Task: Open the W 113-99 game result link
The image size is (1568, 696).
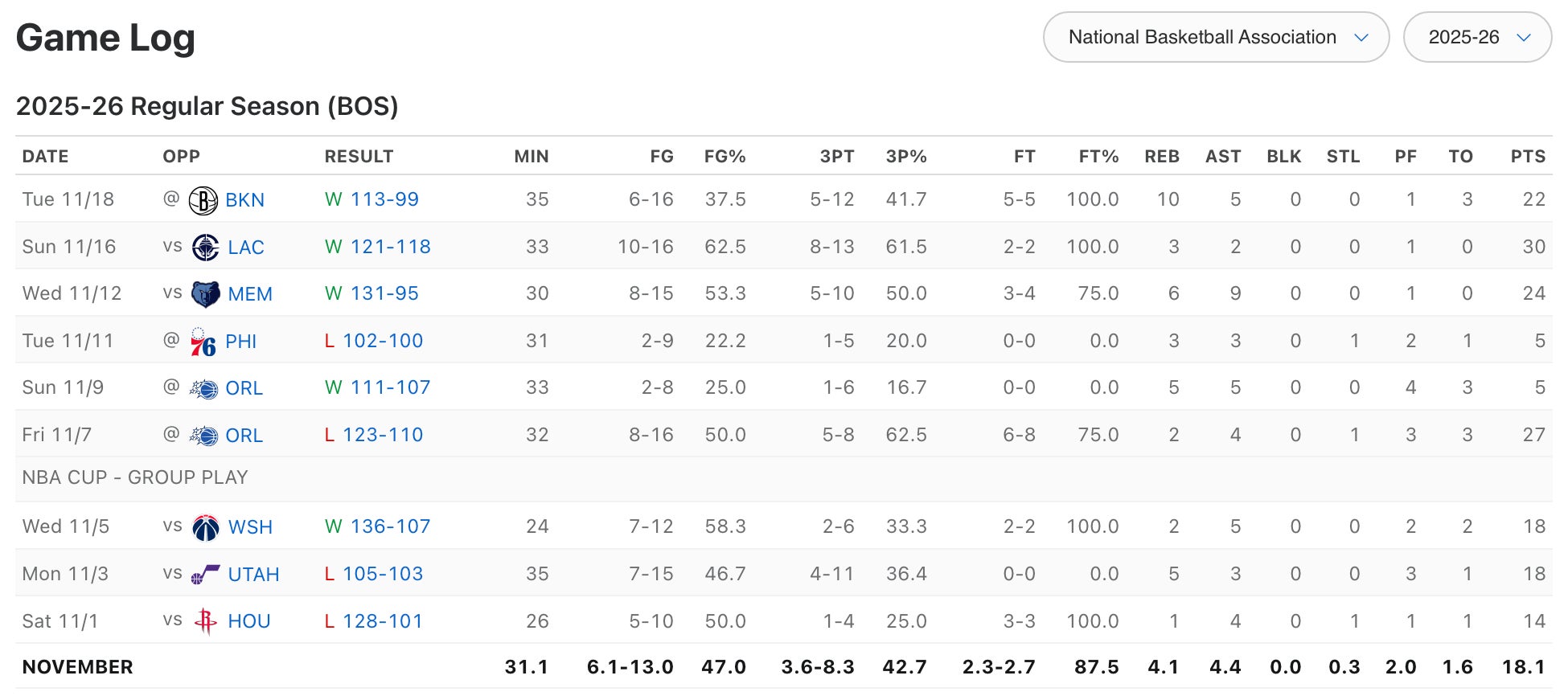Action: (x=384, y=199)
